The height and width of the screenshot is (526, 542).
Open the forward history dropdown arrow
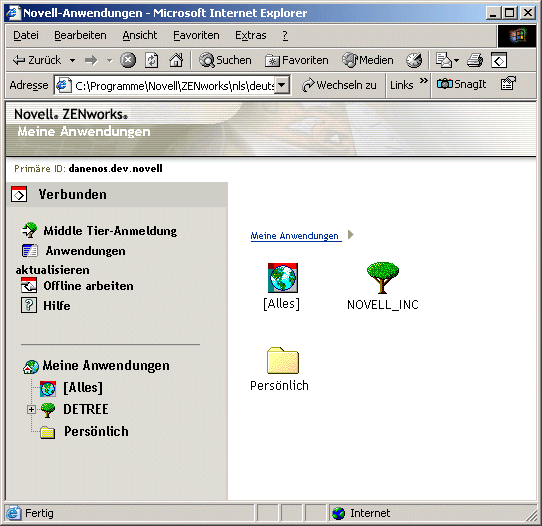click(x=110, y=61)
